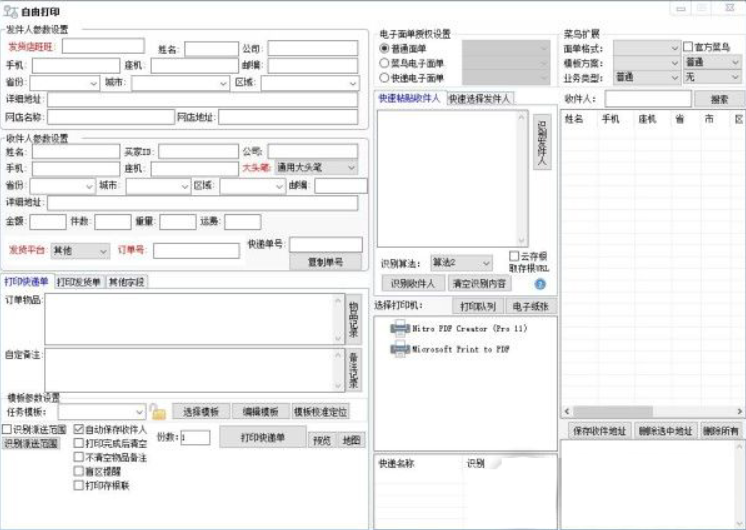The height and width of the screenshot is (530, 746).
Task: Click the 选择模板 button
Action: [x=201, y=412]
